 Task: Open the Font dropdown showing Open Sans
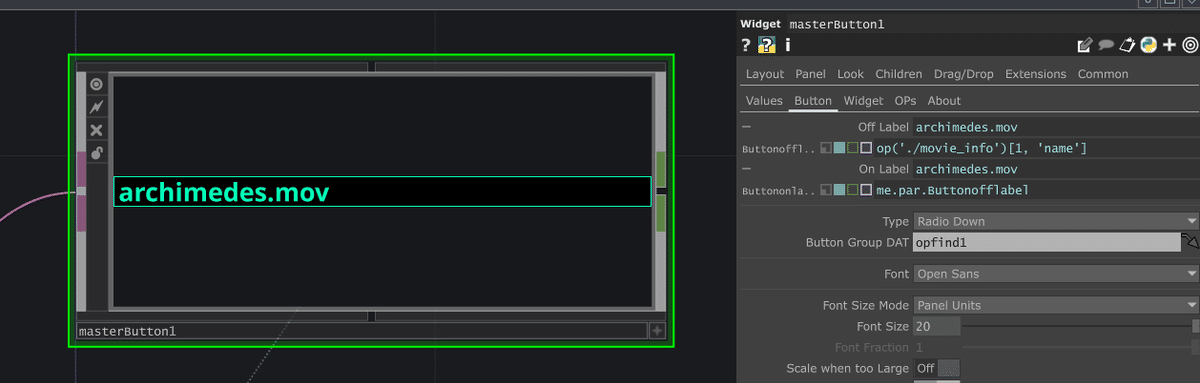1056,273
